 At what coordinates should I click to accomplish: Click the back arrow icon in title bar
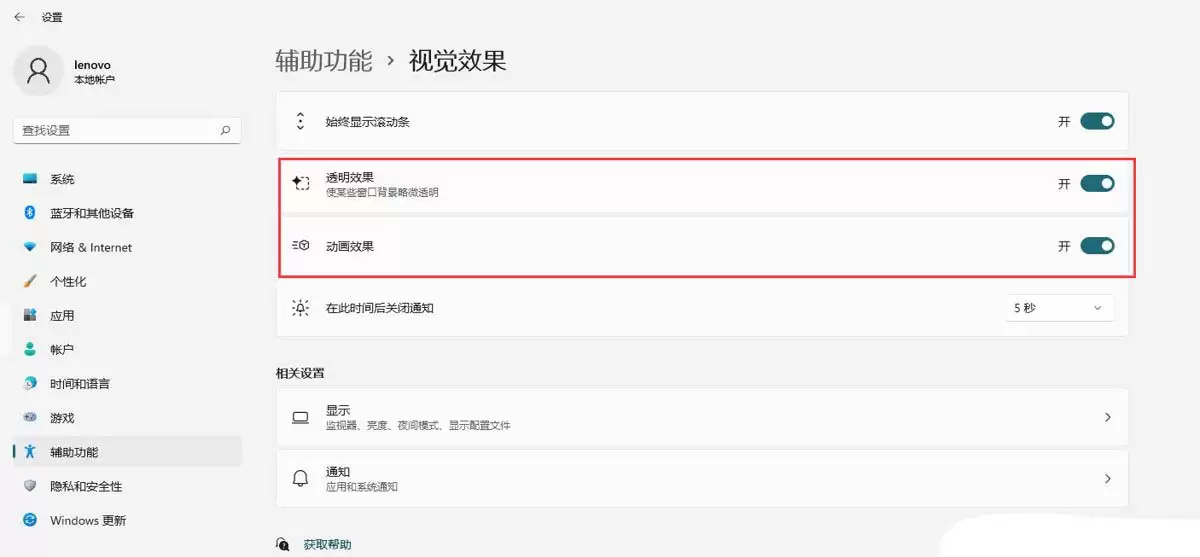pyautogui.click(x=19, y=17)
